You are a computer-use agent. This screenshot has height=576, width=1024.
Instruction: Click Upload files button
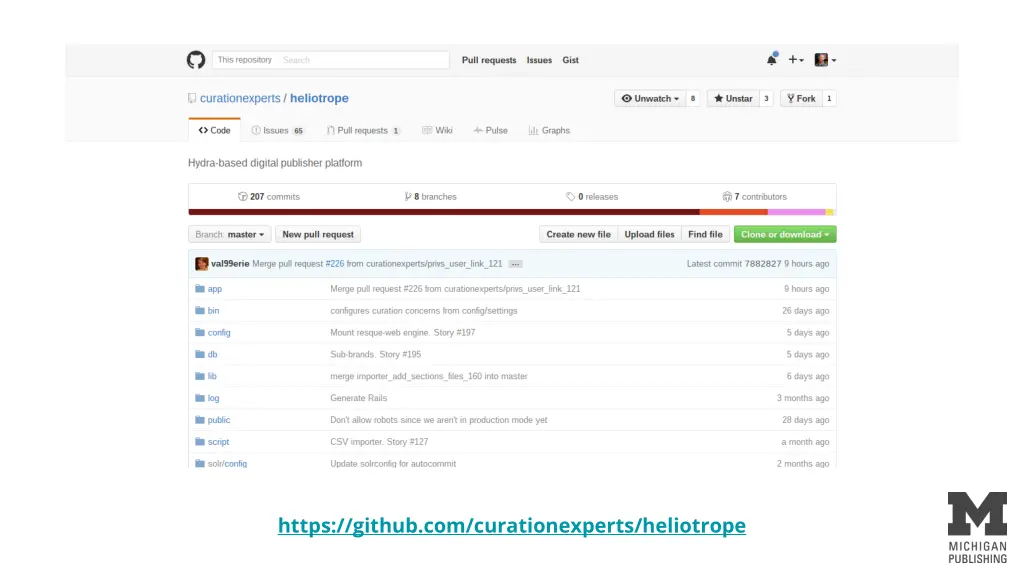(x=649, y=234)
